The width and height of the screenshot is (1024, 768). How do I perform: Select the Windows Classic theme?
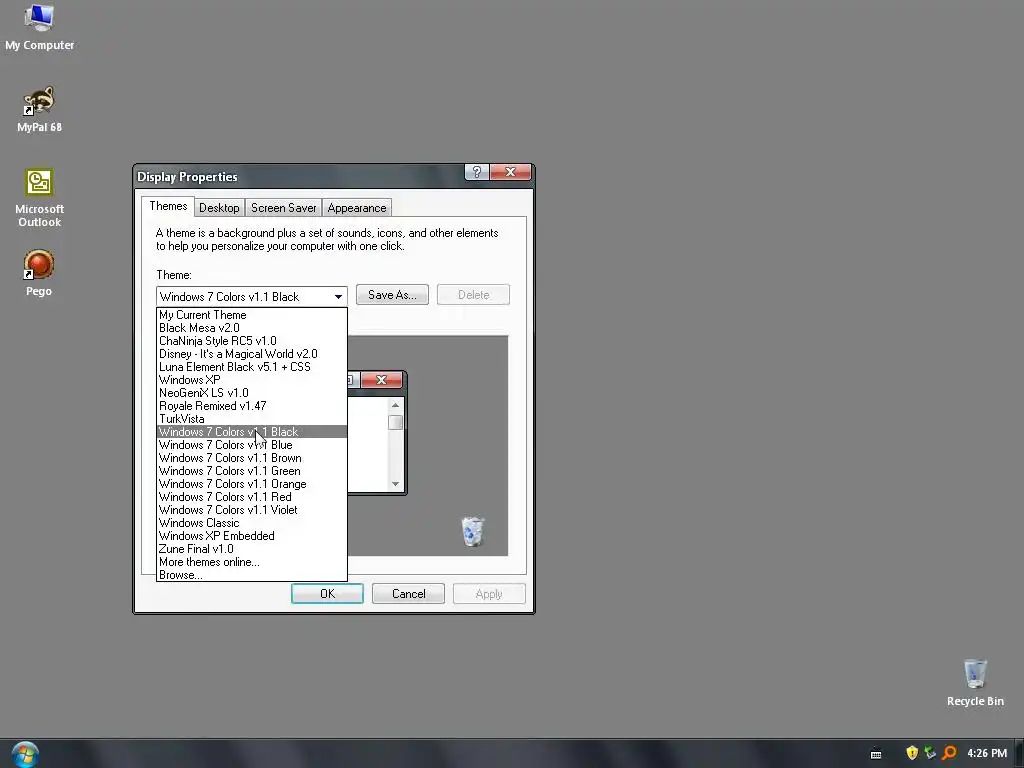(x=252, y=523)
